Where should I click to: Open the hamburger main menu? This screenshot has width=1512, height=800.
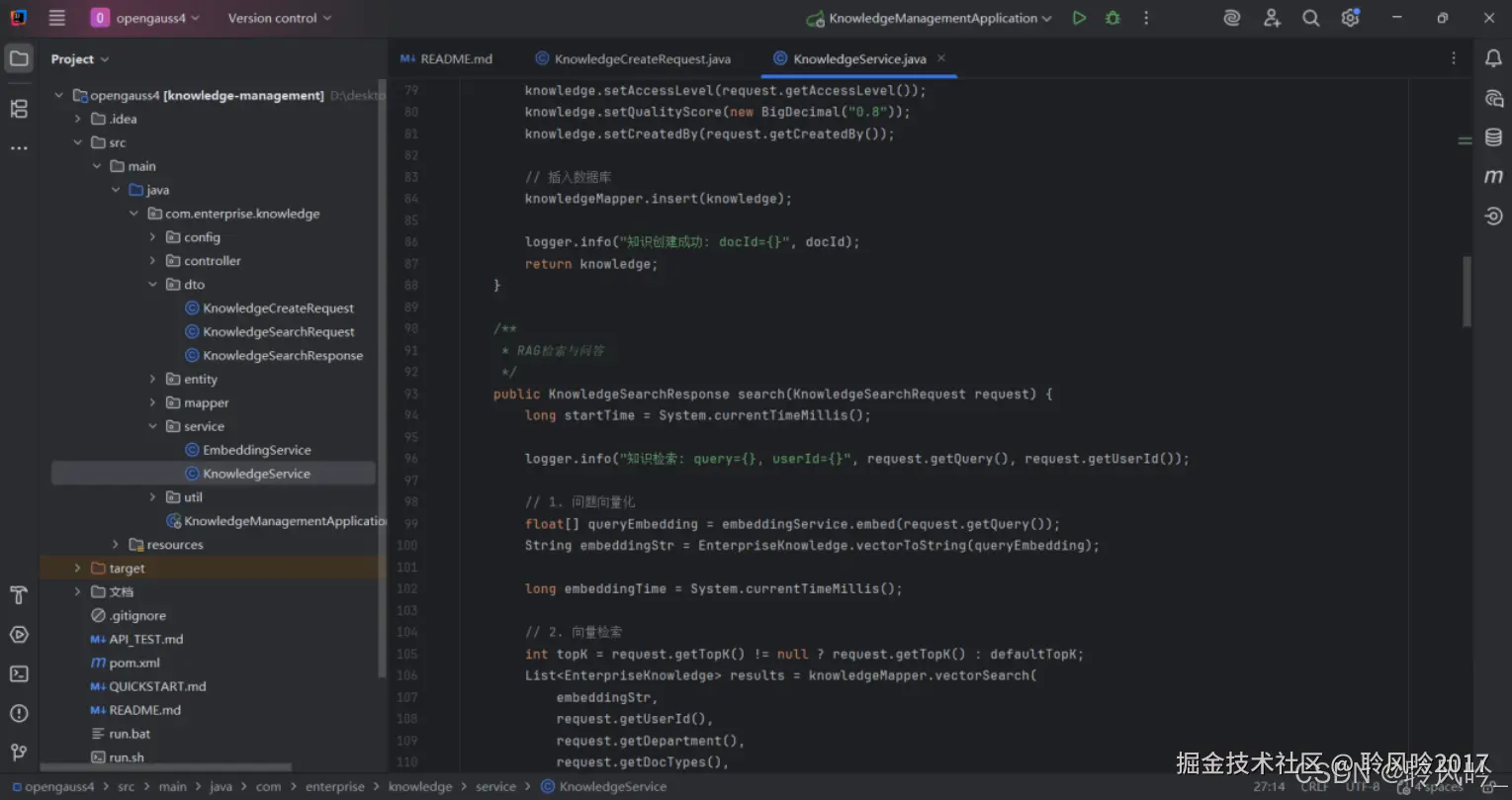pos(57,18)
